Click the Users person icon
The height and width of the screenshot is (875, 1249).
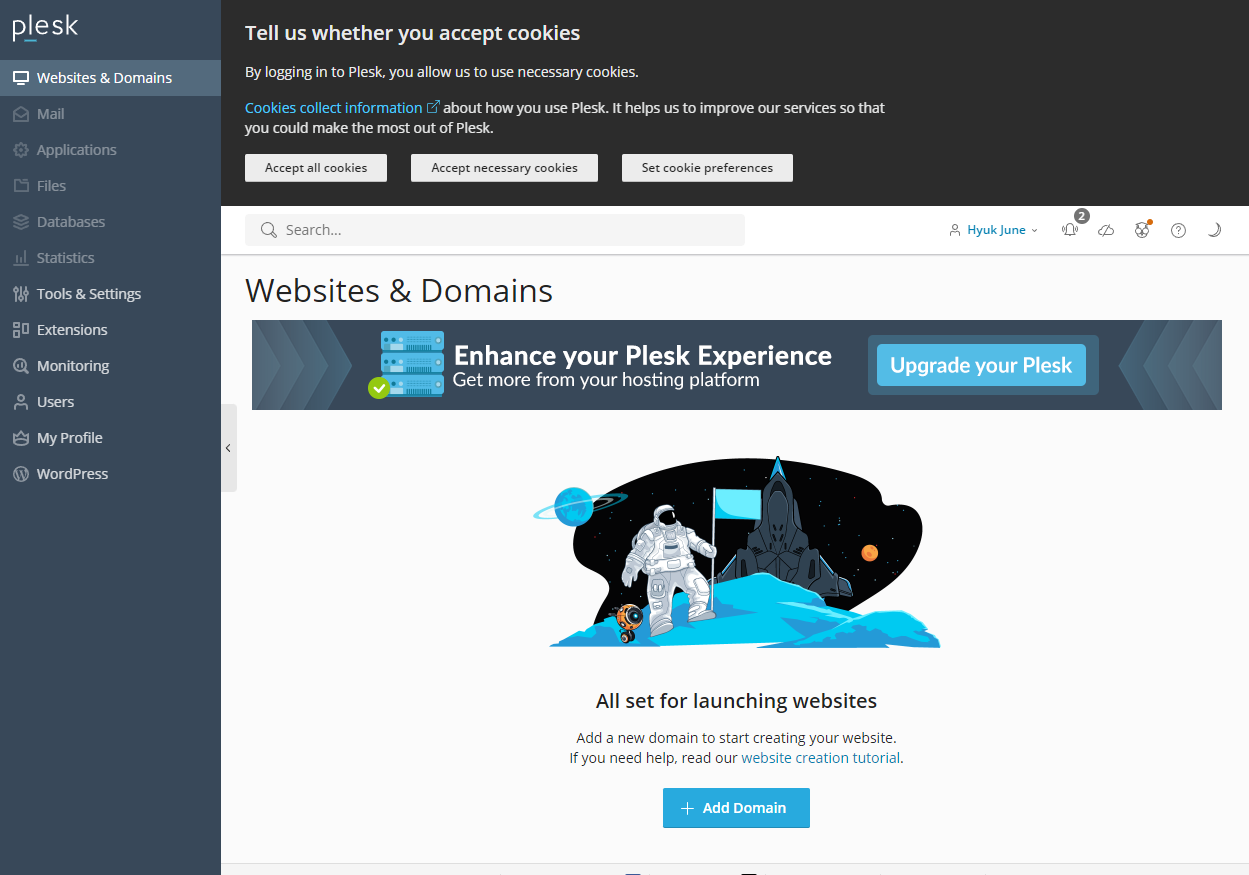(x=20, y=402)
